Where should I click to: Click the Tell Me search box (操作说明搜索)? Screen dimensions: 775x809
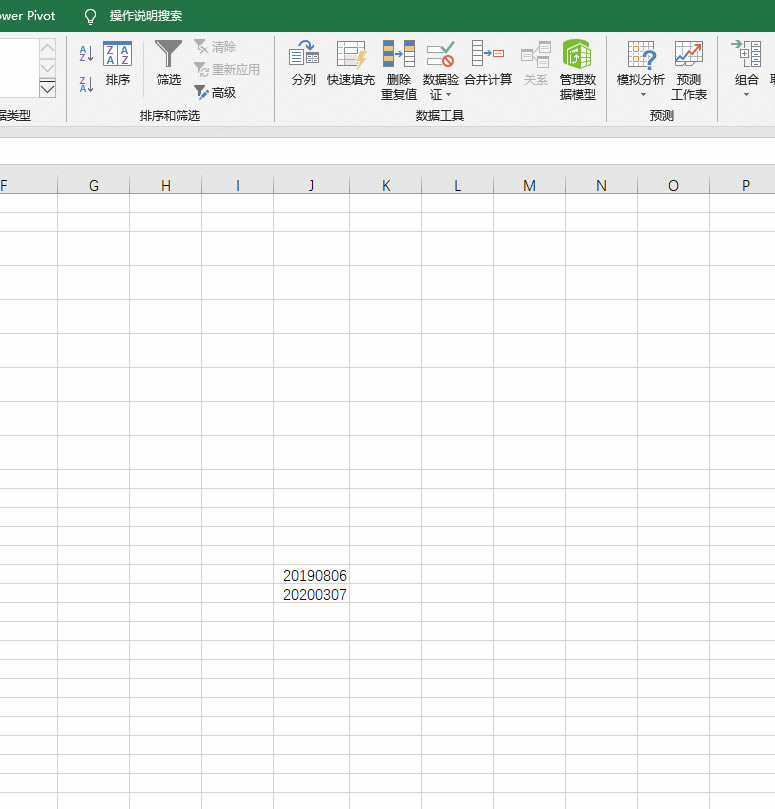click(146, 16)
